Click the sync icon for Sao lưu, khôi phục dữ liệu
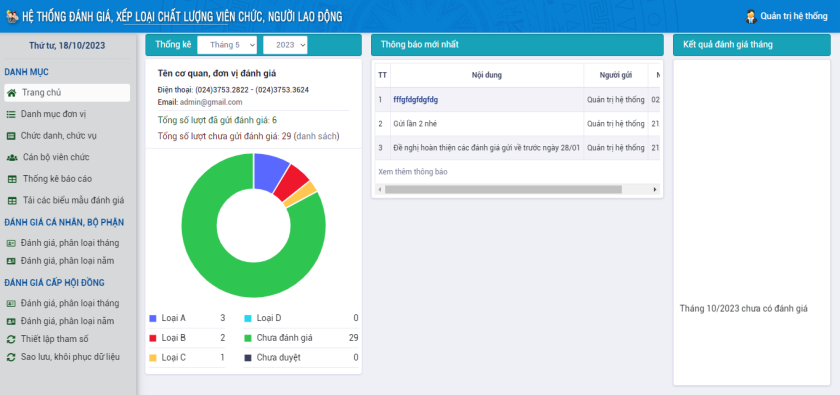The height and width of the screenshot is (395, 840). [x=11, y=357]
